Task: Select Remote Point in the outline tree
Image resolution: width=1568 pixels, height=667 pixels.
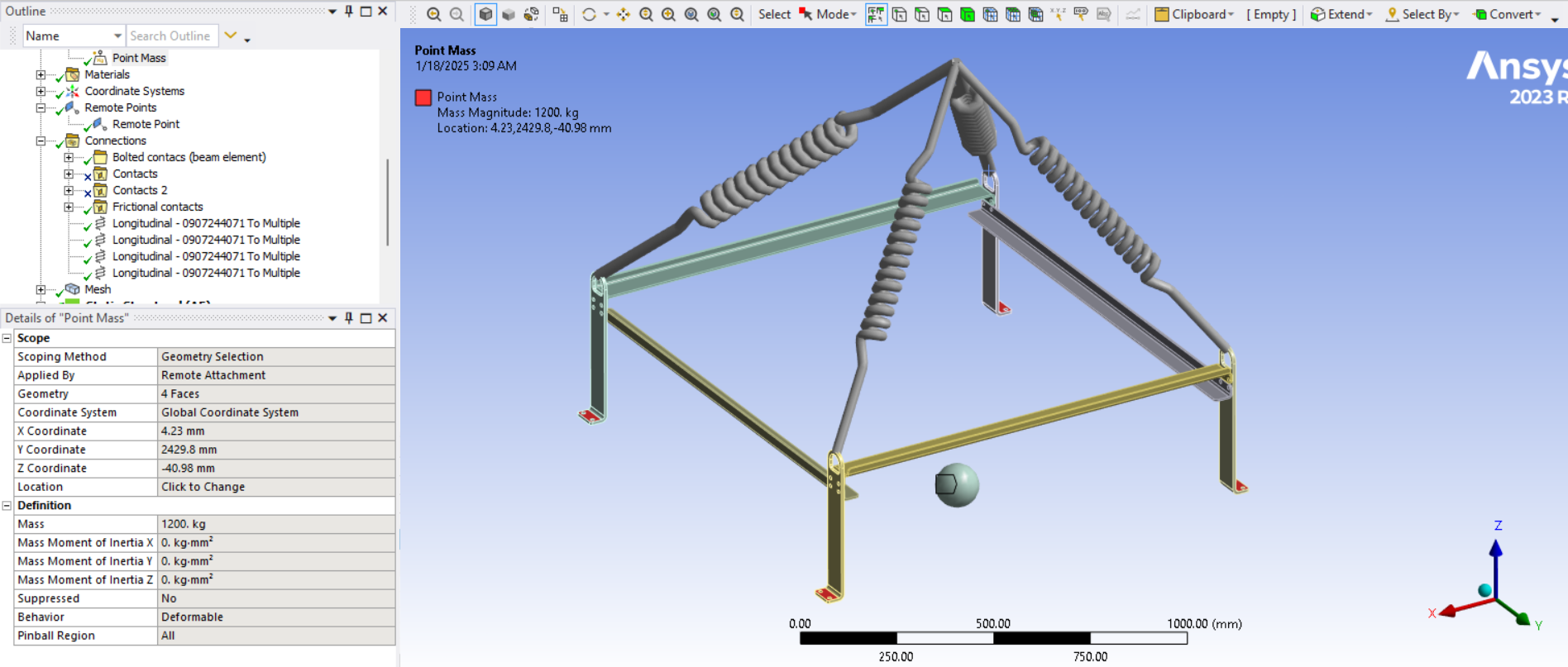Action: (x=146, y=124)
